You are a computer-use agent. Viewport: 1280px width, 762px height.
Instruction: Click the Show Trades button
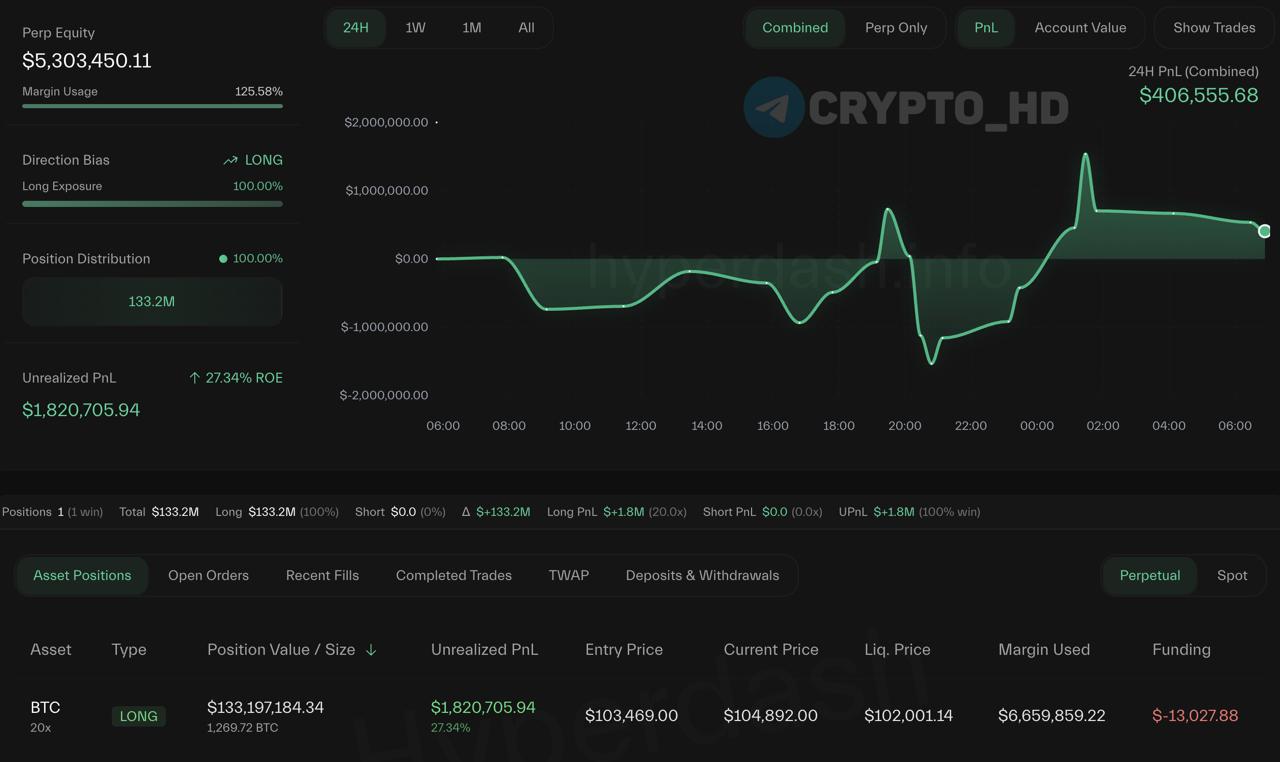[x=1214, y=28]
